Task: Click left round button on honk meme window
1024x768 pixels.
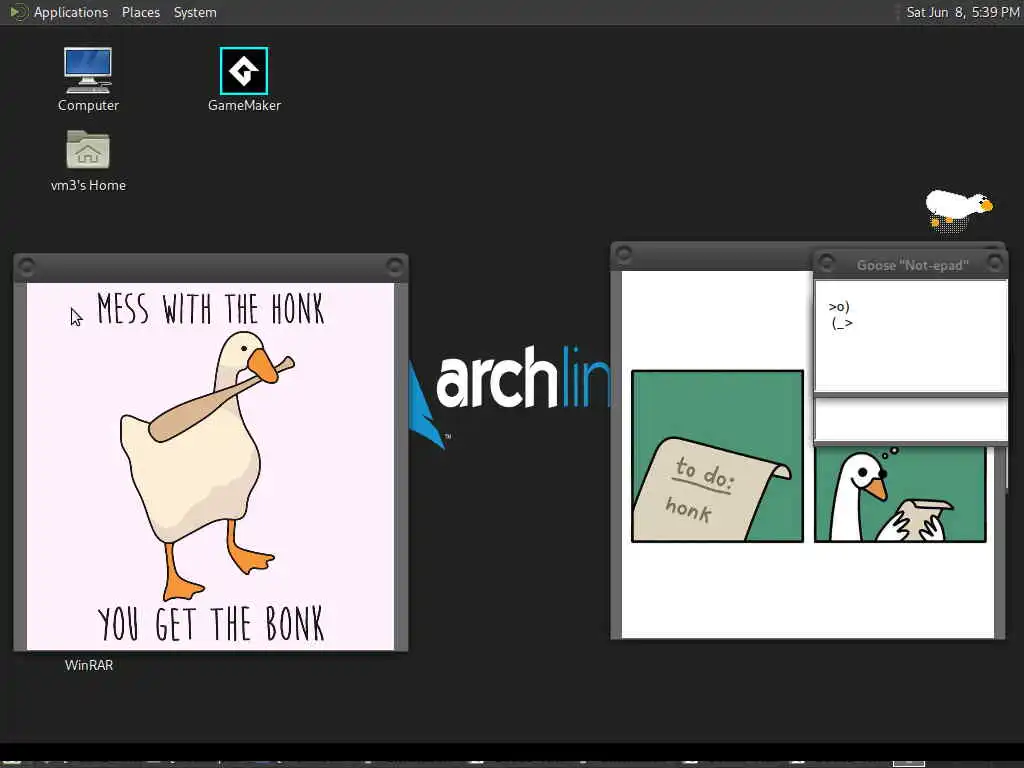Action: (27, 266)
